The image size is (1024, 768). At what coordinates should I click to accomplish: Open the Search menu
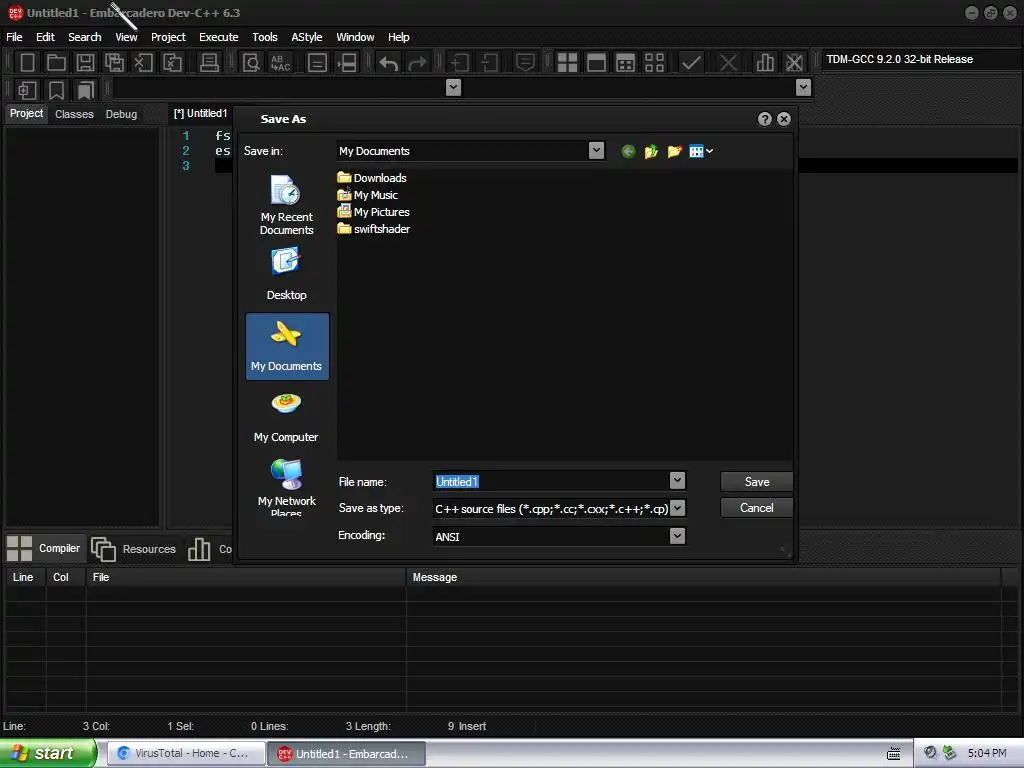pos(85,37)
